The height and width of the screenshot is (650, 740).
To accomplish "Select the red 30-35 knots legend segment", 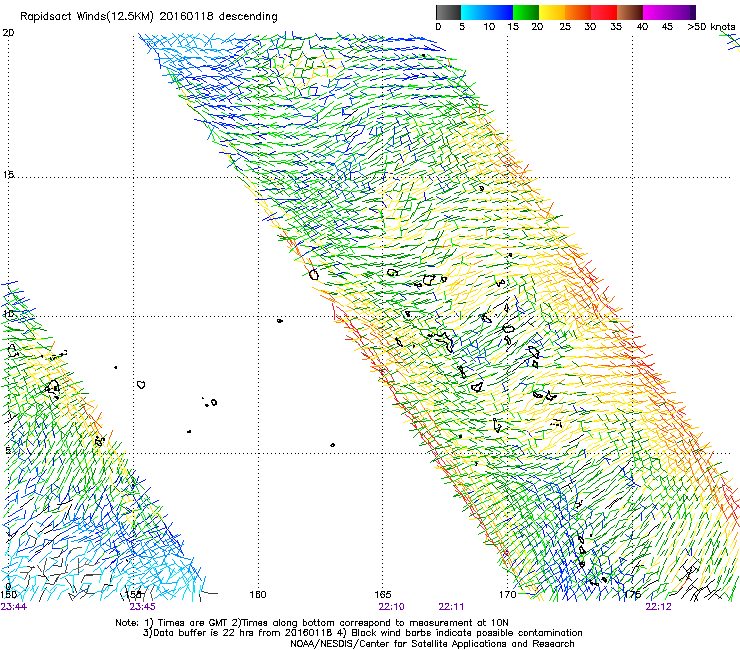I will click(x=604, y=12).
